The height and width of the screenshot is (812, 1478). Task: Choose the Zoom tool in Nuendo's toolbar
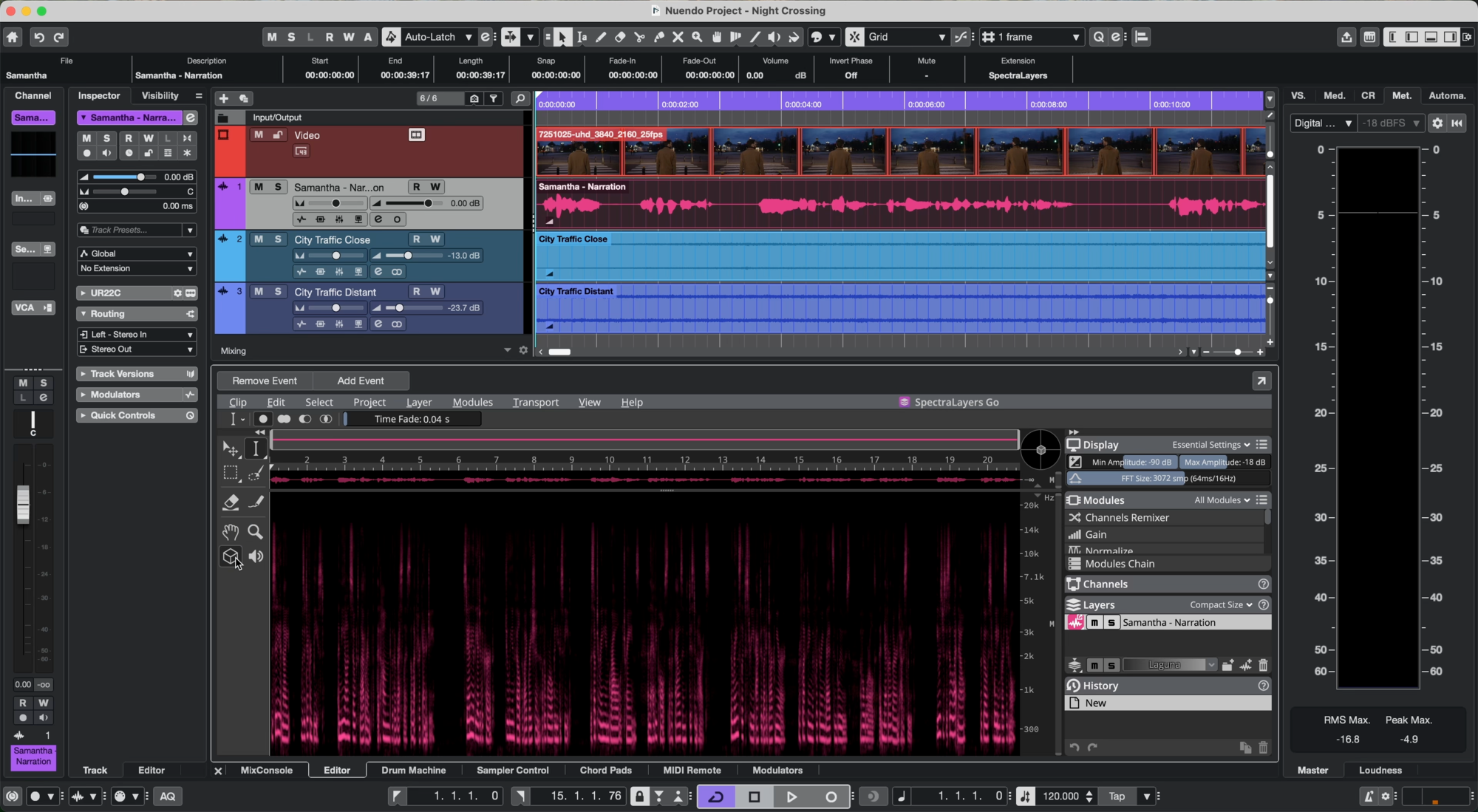pos(697,37)
